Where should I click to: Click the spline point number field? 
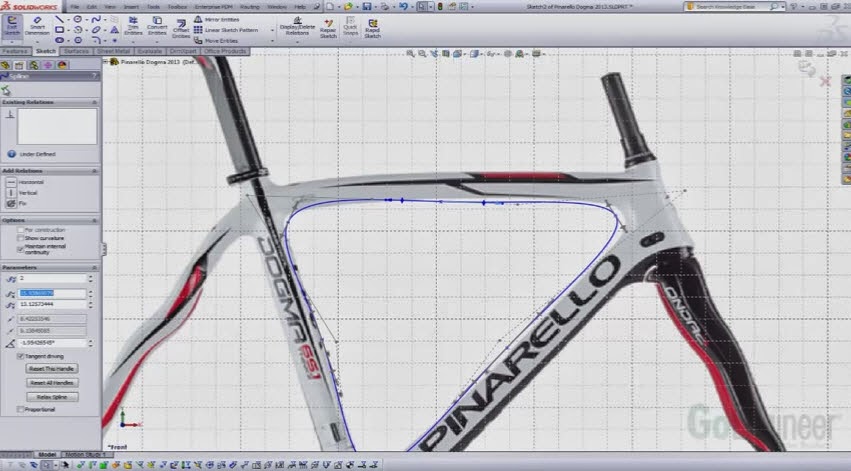[52, 278]
